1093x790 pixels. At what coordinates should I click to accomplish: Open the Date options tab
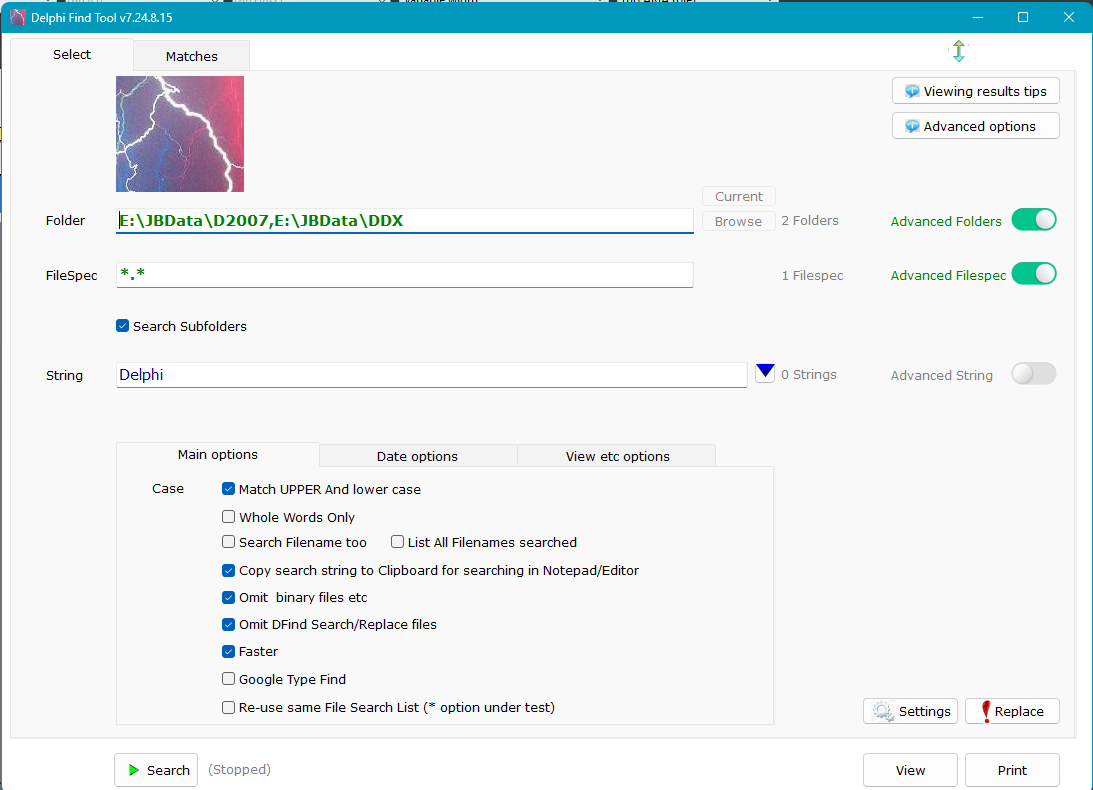coord(417,456)
